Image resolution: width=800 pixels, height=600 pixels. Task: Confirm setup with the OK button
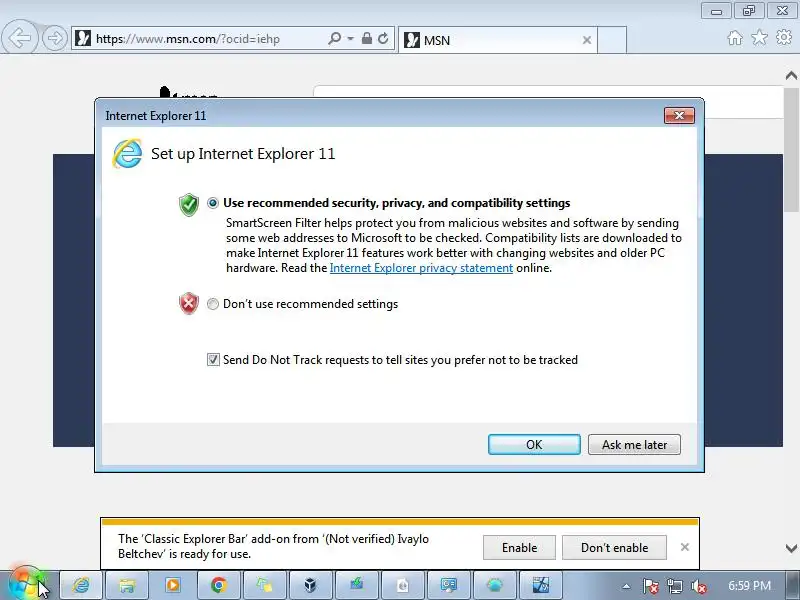(x=534, y=444)
